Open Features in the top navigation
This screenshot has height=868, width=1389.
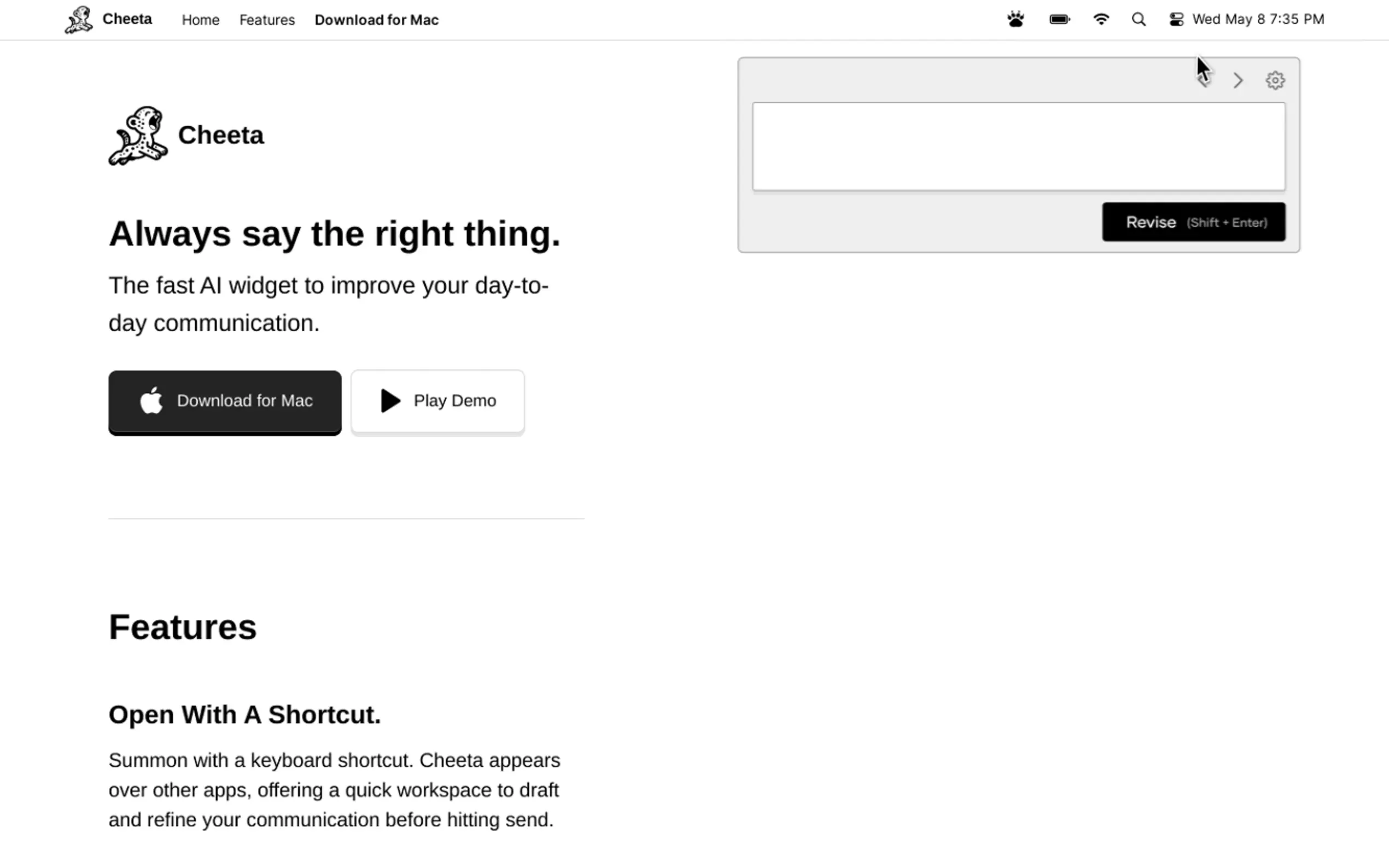(x=267, y=20)
